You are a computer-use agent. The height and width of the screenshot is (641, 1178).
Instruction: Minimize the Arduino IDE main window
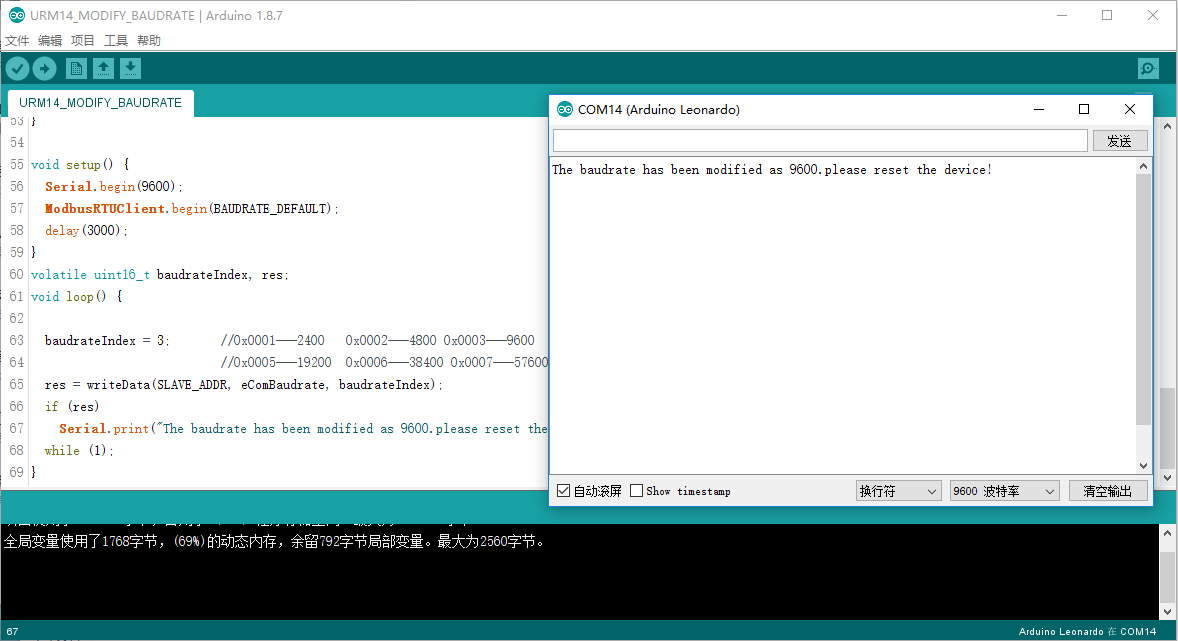(x=1062, y=15)
